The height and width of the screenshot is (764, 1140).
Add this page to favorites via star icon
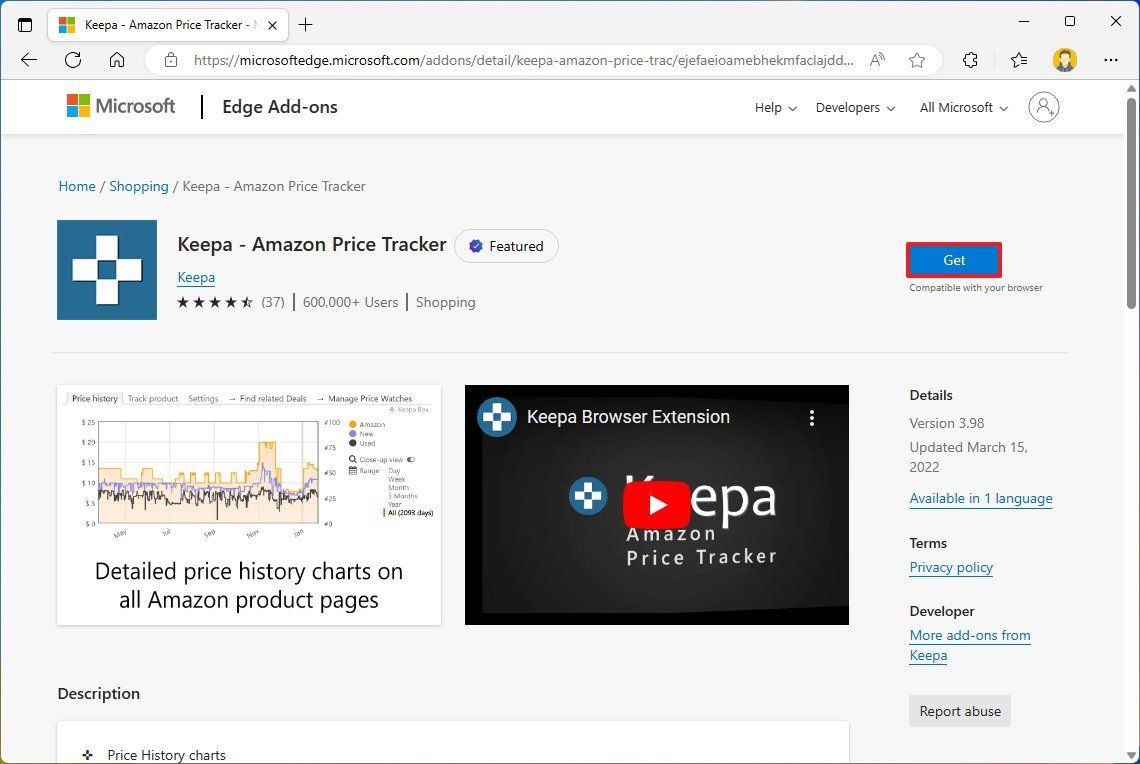click(917, 60)
